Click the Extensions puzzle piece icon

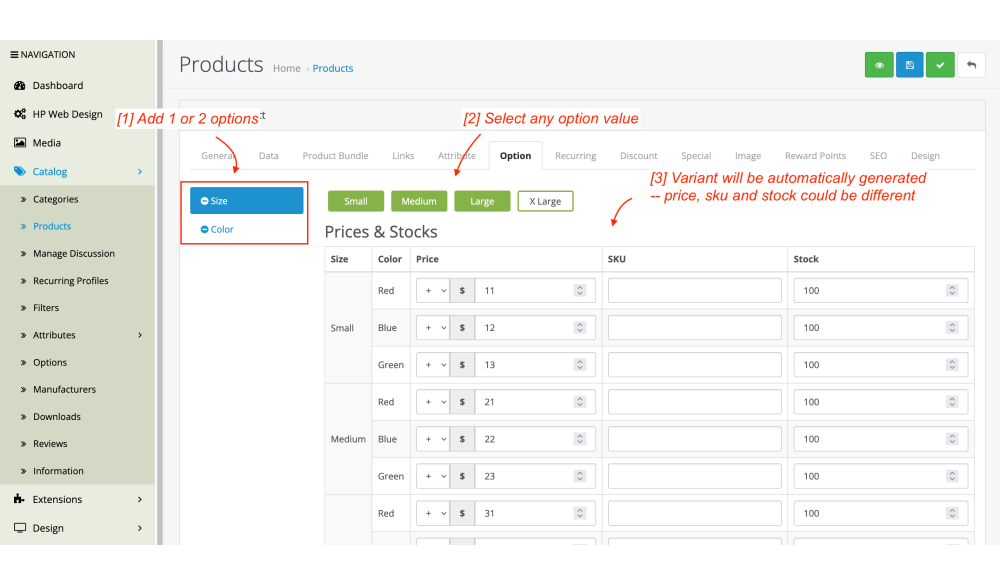coord(19,499)
